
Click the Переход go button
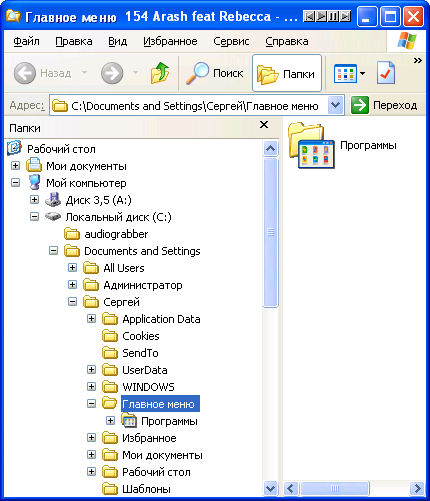384,105
